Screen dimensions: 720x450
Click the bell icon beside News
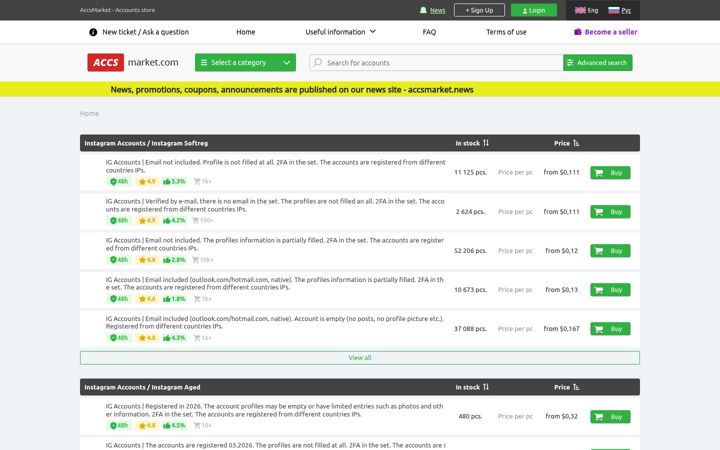pyautogui.click(x=423, y=10)
